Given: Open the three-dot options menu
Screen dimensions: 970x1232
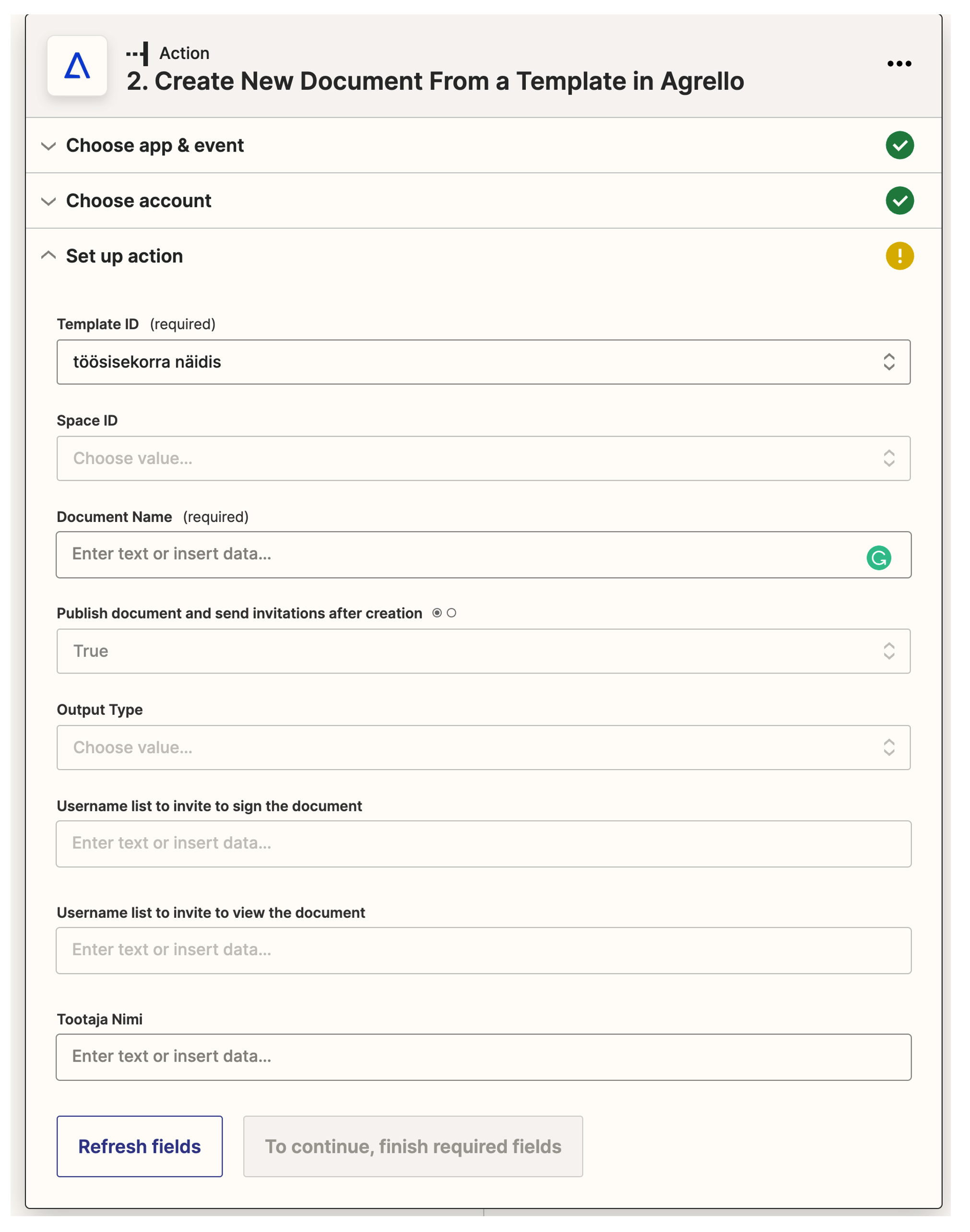Looking at the screenshot, I should point(900,64).
